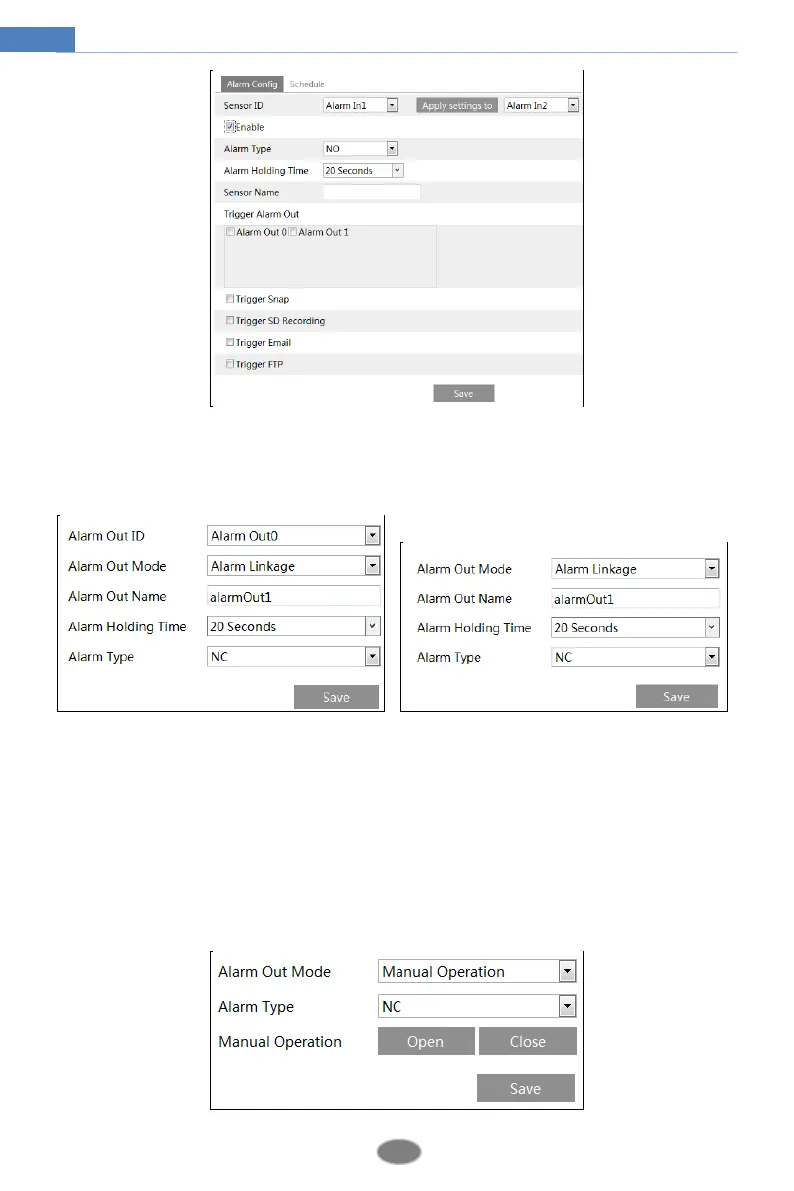Open the Alarm In2 target dropdown

click(x=541, y=106)
